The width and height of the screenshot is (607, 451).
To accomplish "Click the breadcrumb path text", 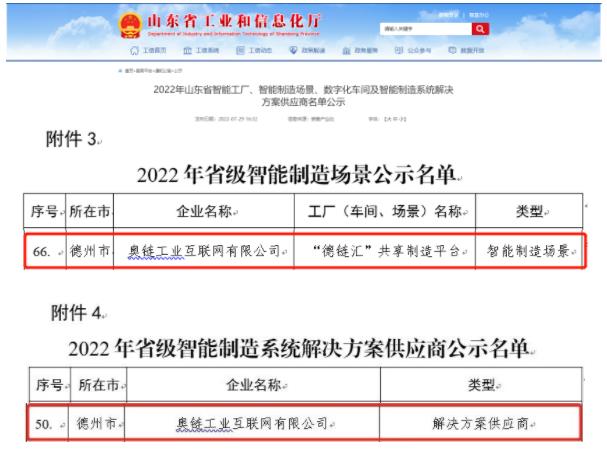I will click(153, 71).
